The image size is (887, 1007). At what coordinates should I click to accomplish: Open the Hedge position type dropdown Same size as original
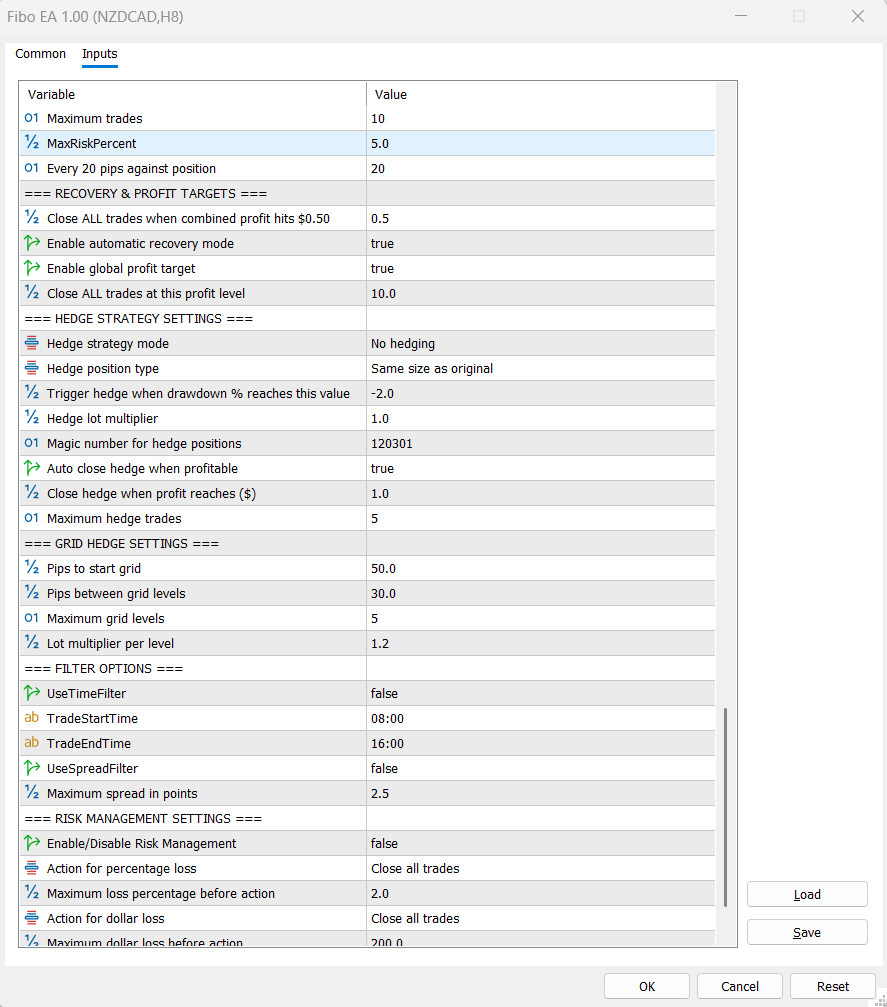(x=540, y=369)
